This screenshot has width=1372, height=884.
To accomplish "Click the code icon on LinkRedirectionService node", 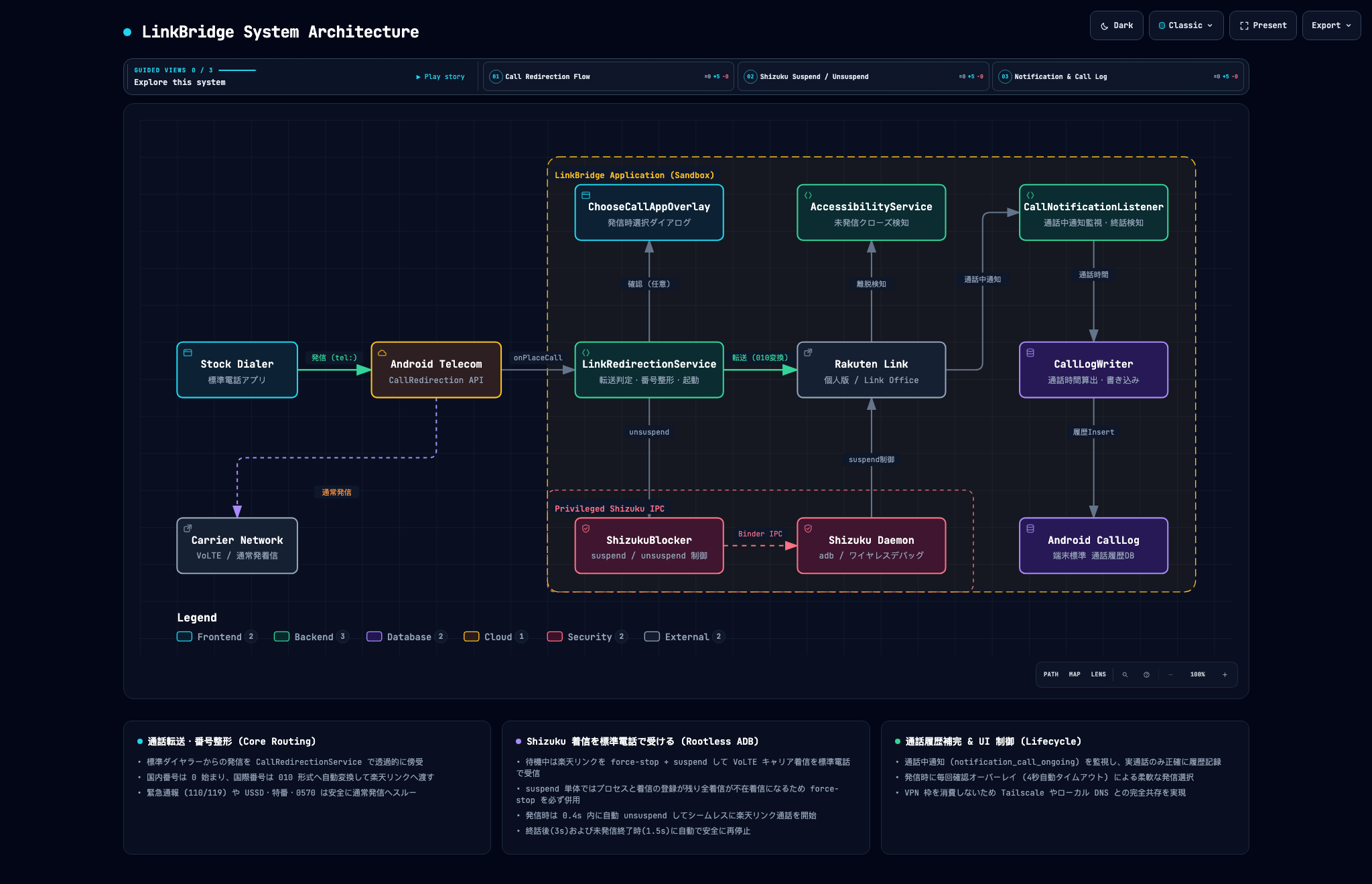I will point(586,352).
